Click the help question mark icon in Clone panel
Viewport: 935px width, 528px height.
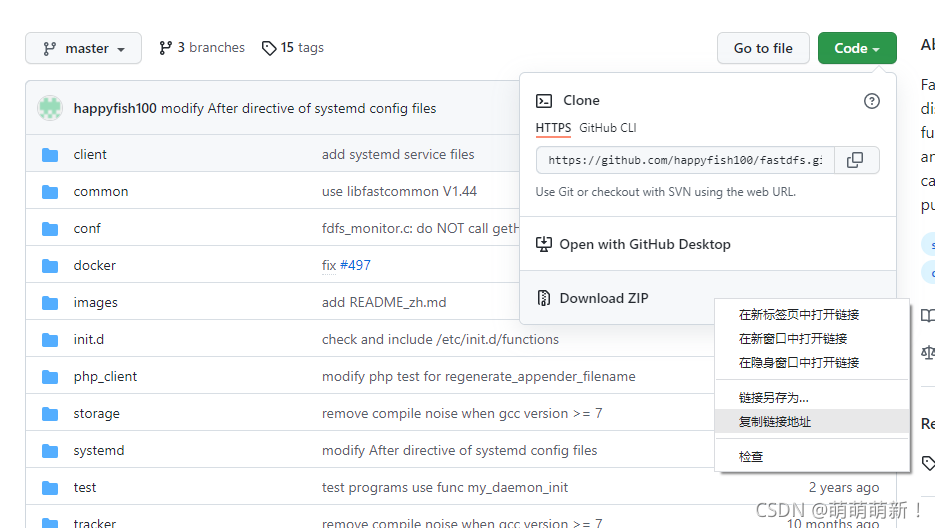pos(871,101)
